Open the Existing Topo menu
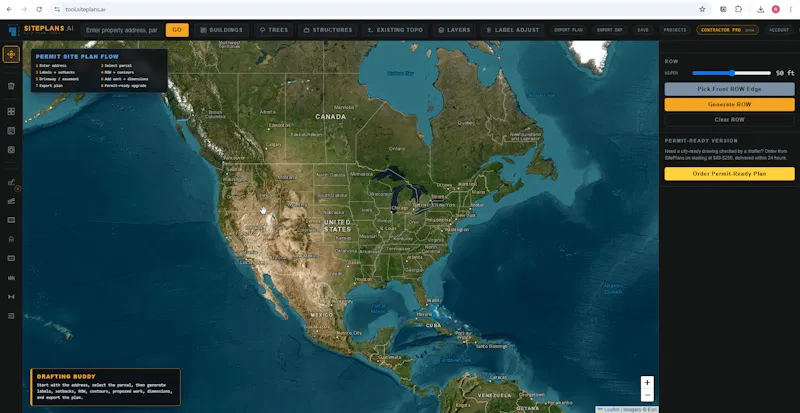The width and height of the screenshot is (800, 413). click(395, 30)
